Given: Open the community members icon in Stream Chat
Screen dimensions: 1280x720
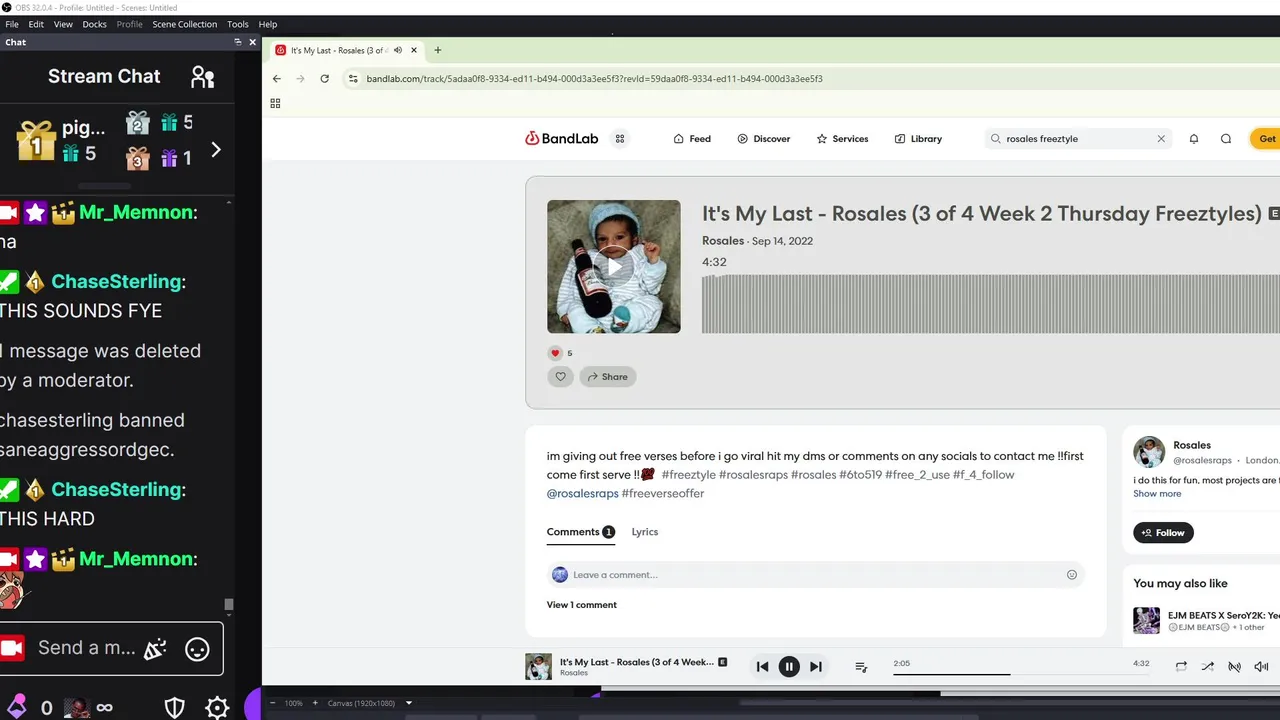Looking at the screenshot, I should click(203, 77).
